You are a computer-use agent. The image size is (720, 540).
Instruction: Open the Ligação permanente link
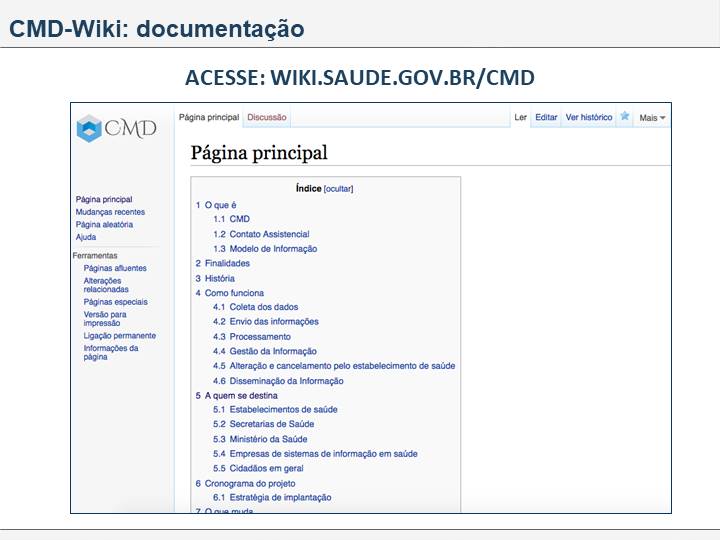119,335
